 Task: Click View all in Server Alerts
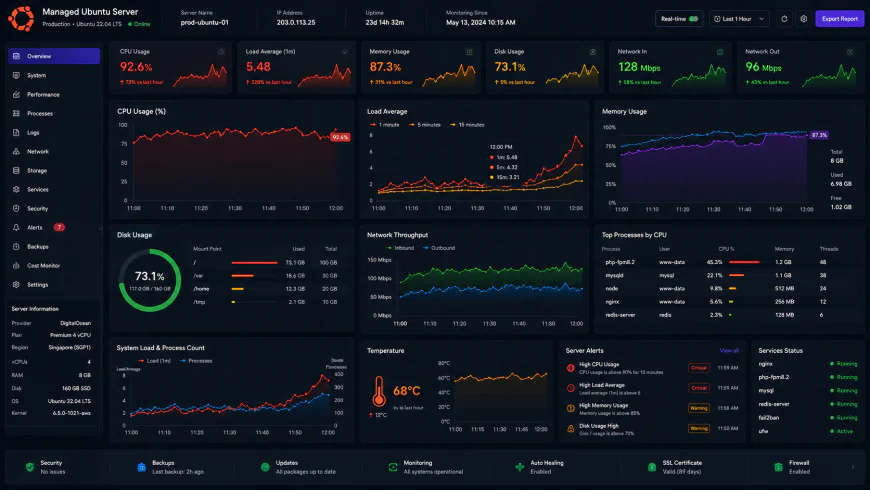[x=729, y=351]
